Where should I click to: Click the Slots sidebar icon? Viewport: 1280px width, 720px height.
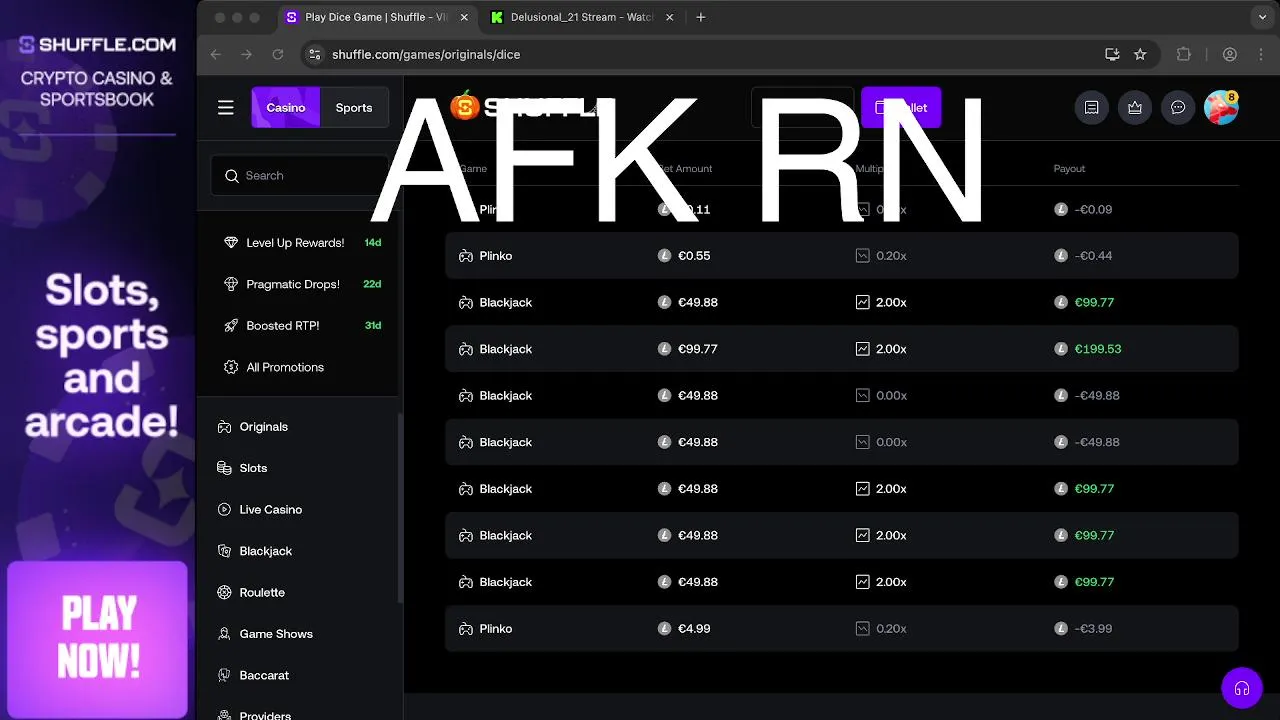[x=225, y=468]
